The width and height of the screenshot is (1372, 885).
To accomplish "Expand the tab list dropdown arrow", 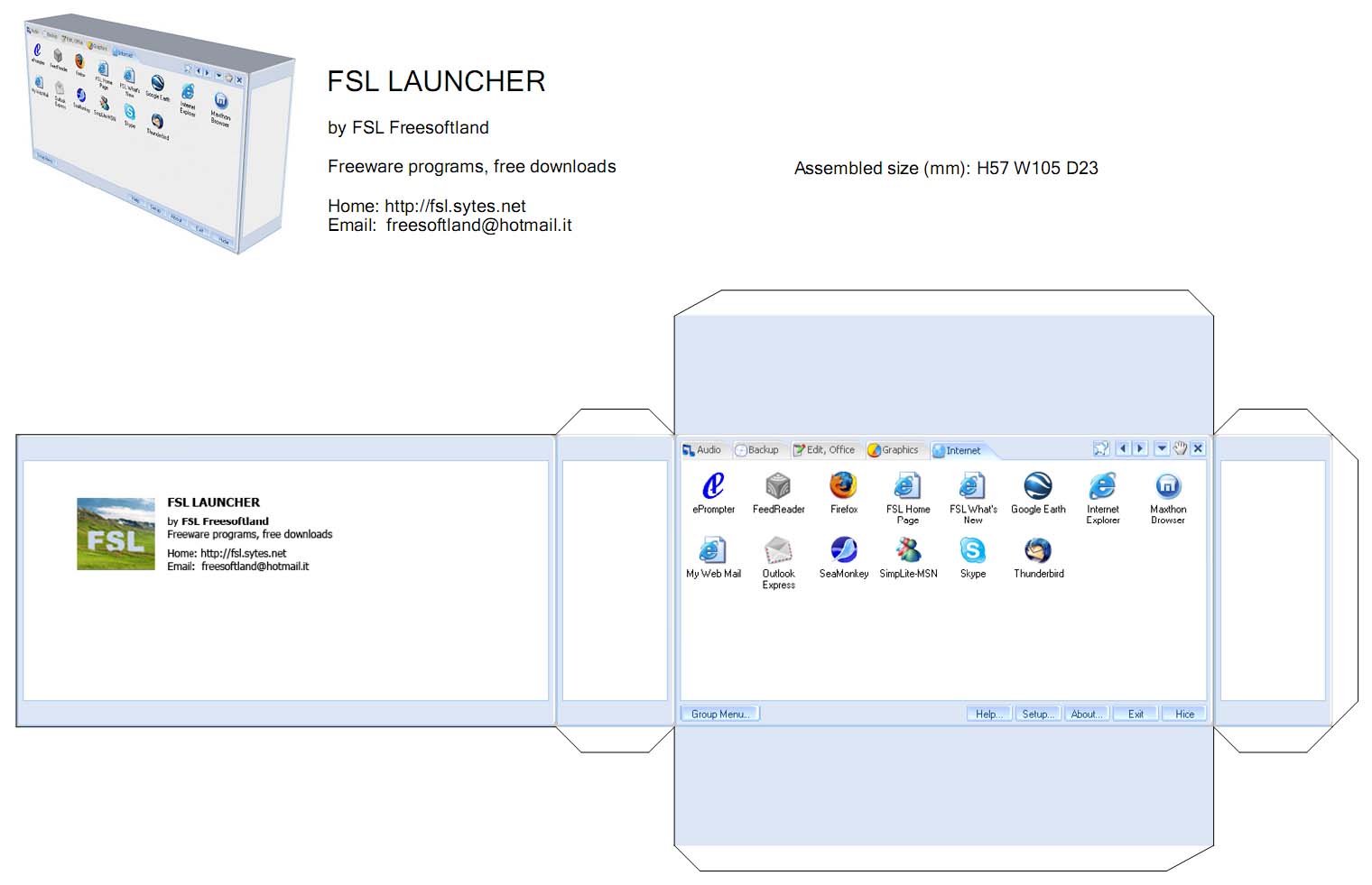I will 1162,448.
